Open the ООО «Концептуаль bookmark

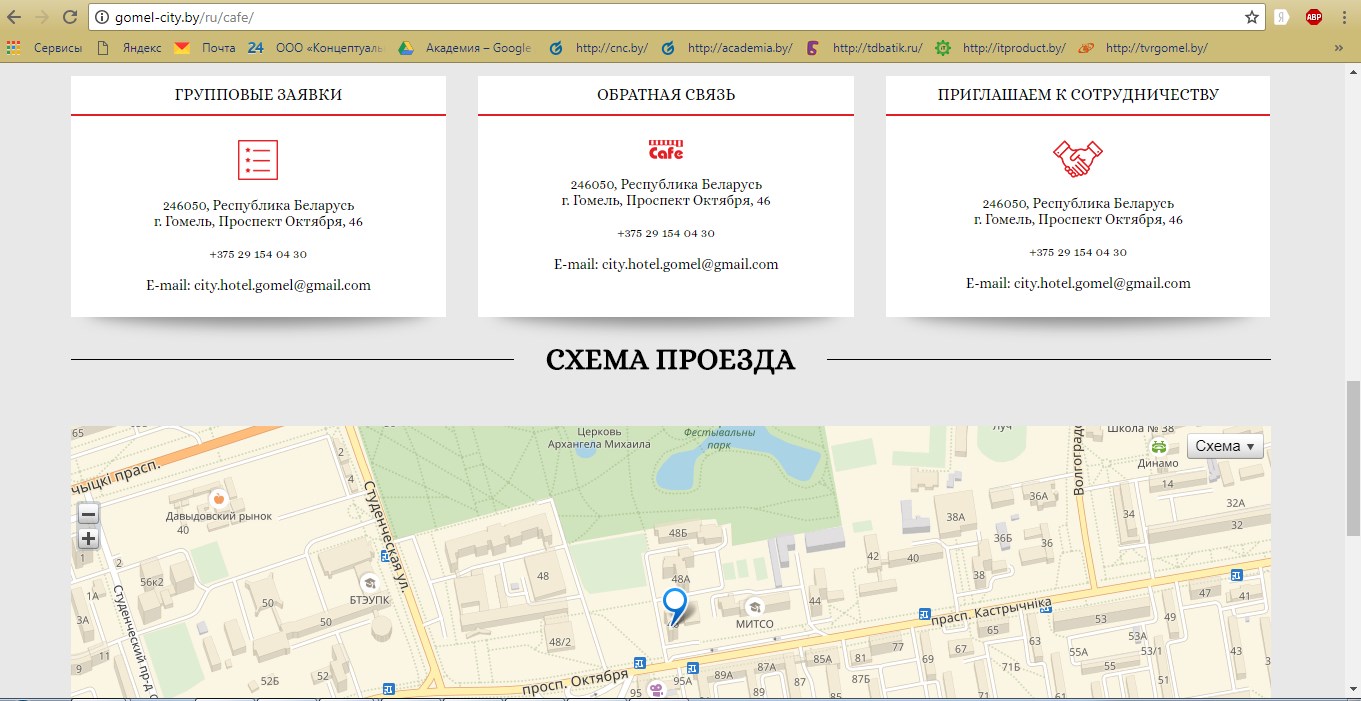(x=315, y=47)
